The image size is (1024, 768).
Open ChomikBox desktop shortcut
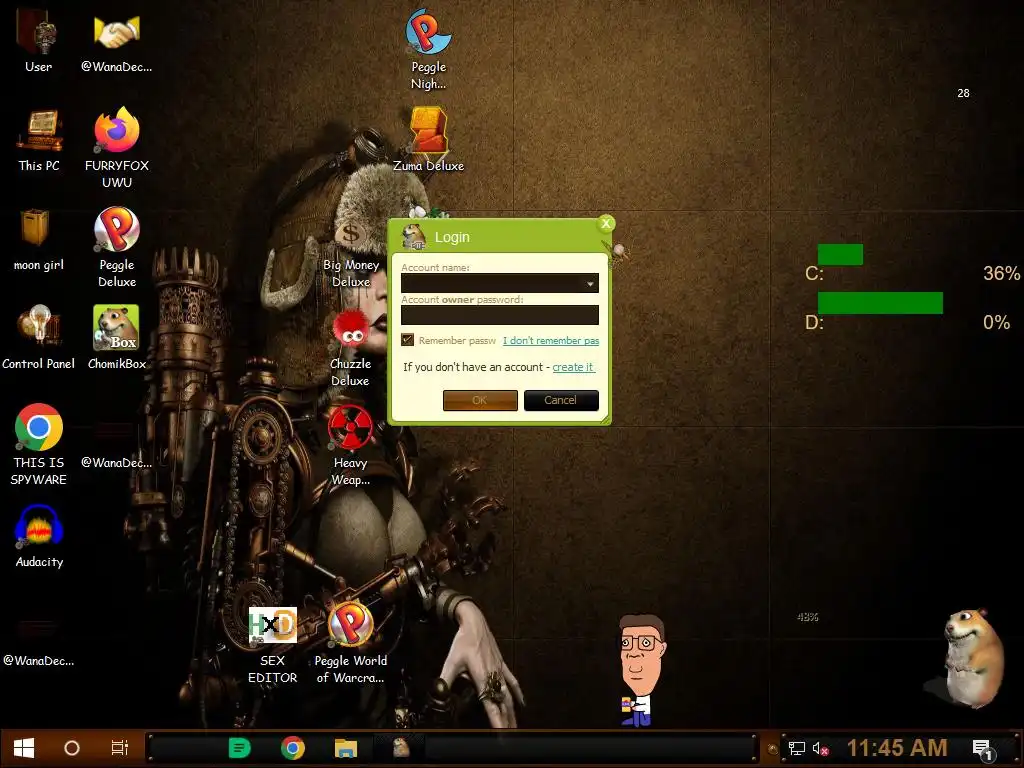pos(117,336)
